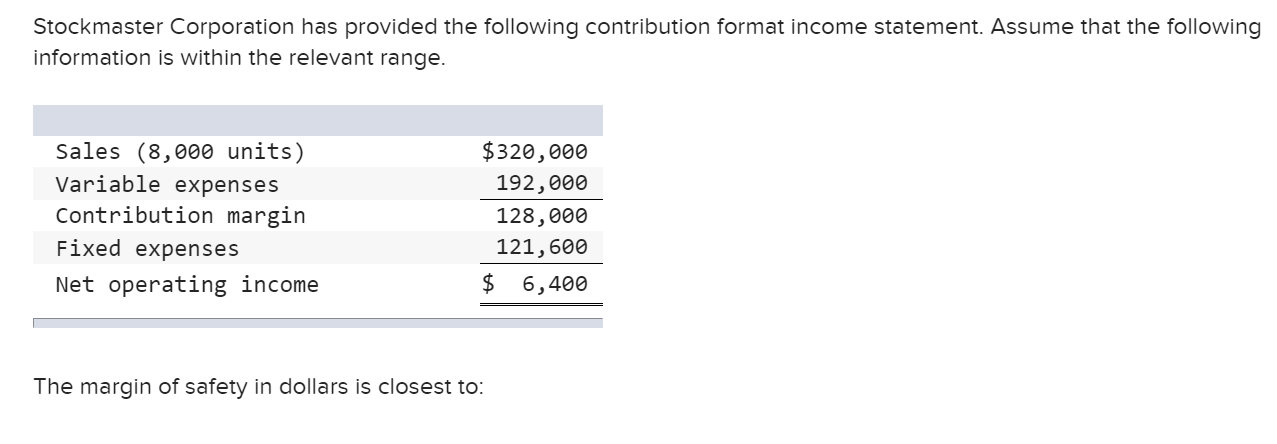1277x444 pixels.
Task: Select the 6,400 net operating income value
Action: click(x=555, y=284)
